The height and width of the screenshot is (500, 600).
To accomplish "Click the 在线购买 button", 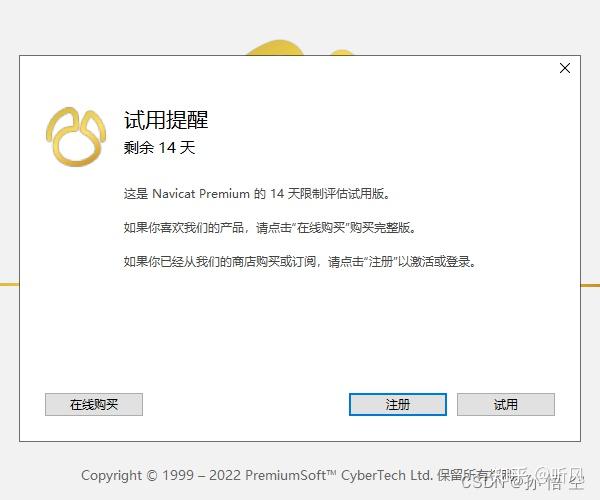I will tap(94, 404).
